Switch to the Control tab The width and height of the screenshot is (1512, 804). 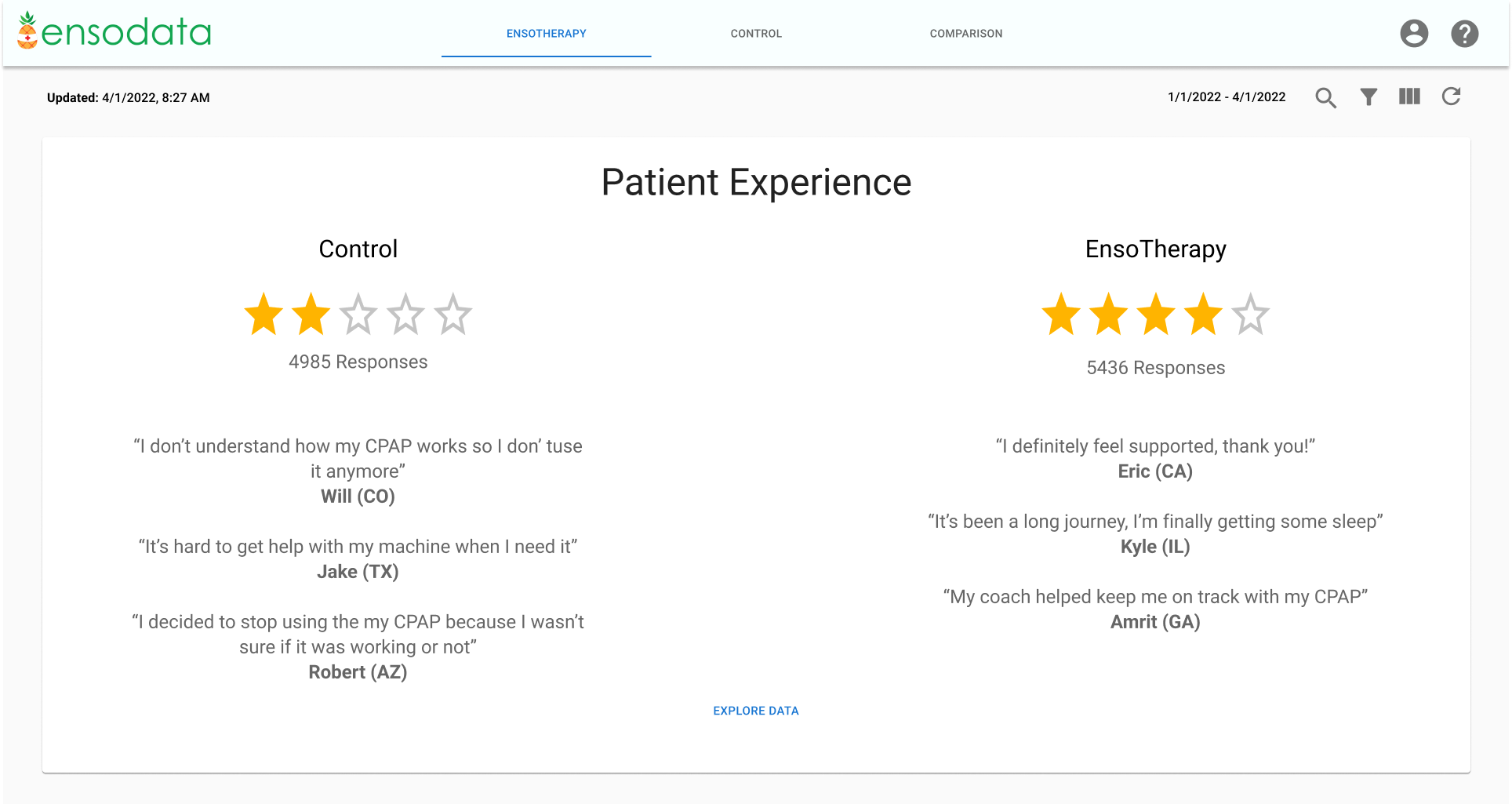click(756, 34)
